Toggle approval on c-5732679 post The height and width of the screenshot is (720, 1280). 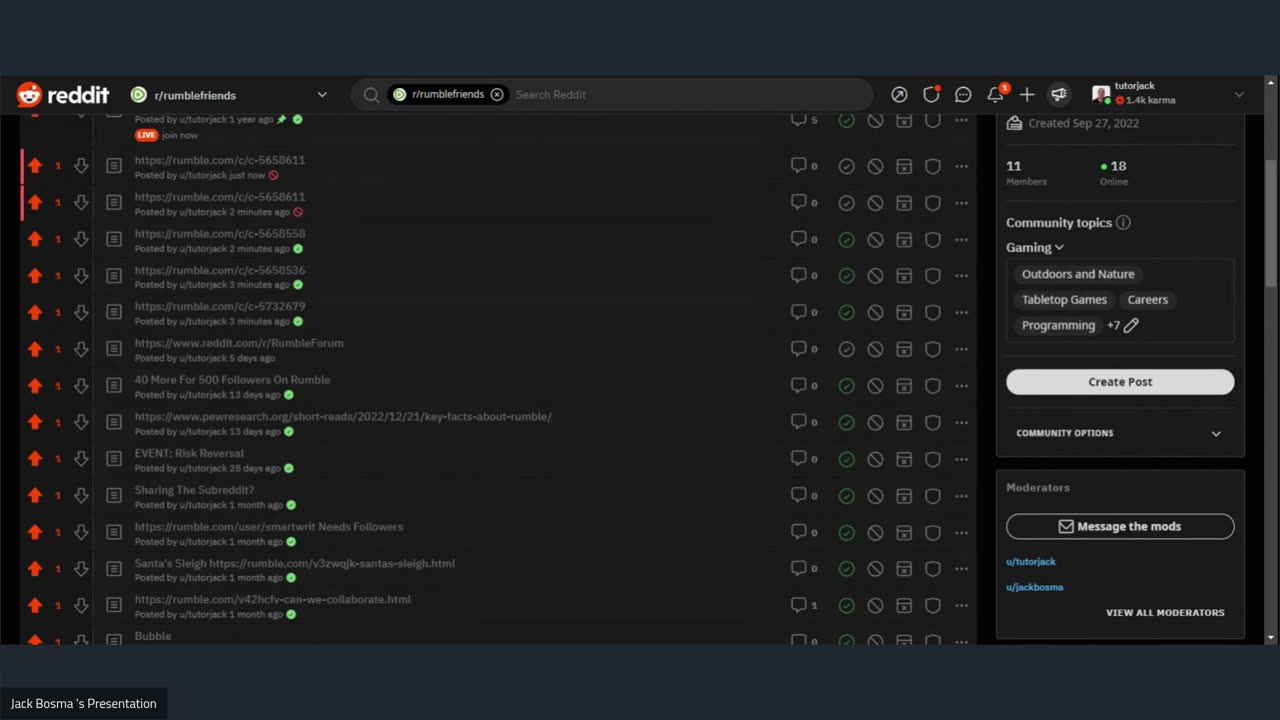click(x=847, y=313)
